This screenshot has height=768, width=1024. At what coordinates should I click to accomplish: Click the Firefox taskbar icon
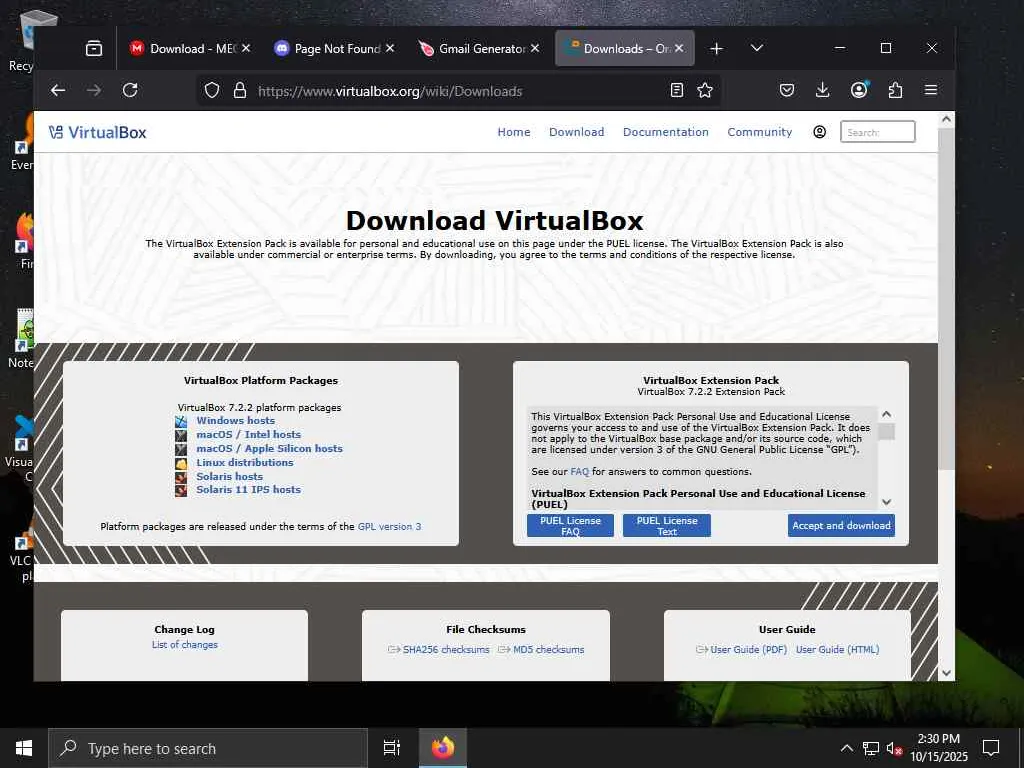[443, 748]
